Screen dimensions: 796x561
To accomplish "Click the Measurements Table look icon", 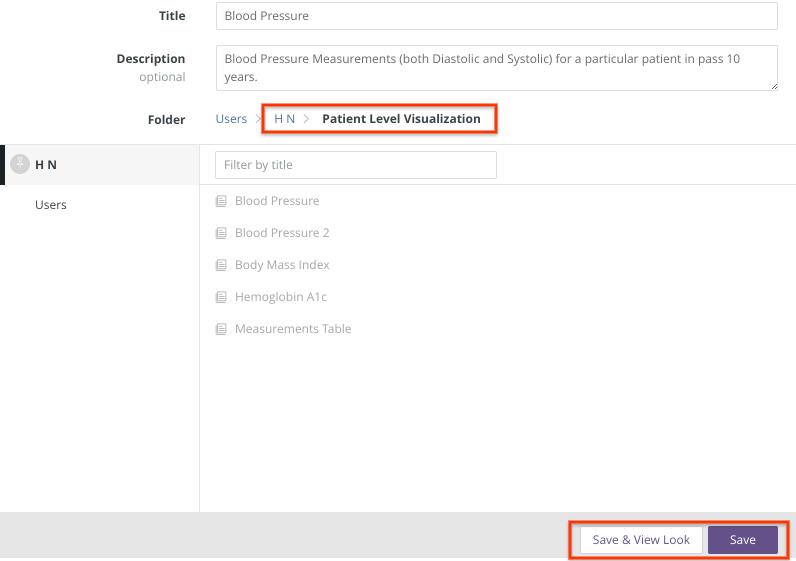I will click(x=221, y=329).
